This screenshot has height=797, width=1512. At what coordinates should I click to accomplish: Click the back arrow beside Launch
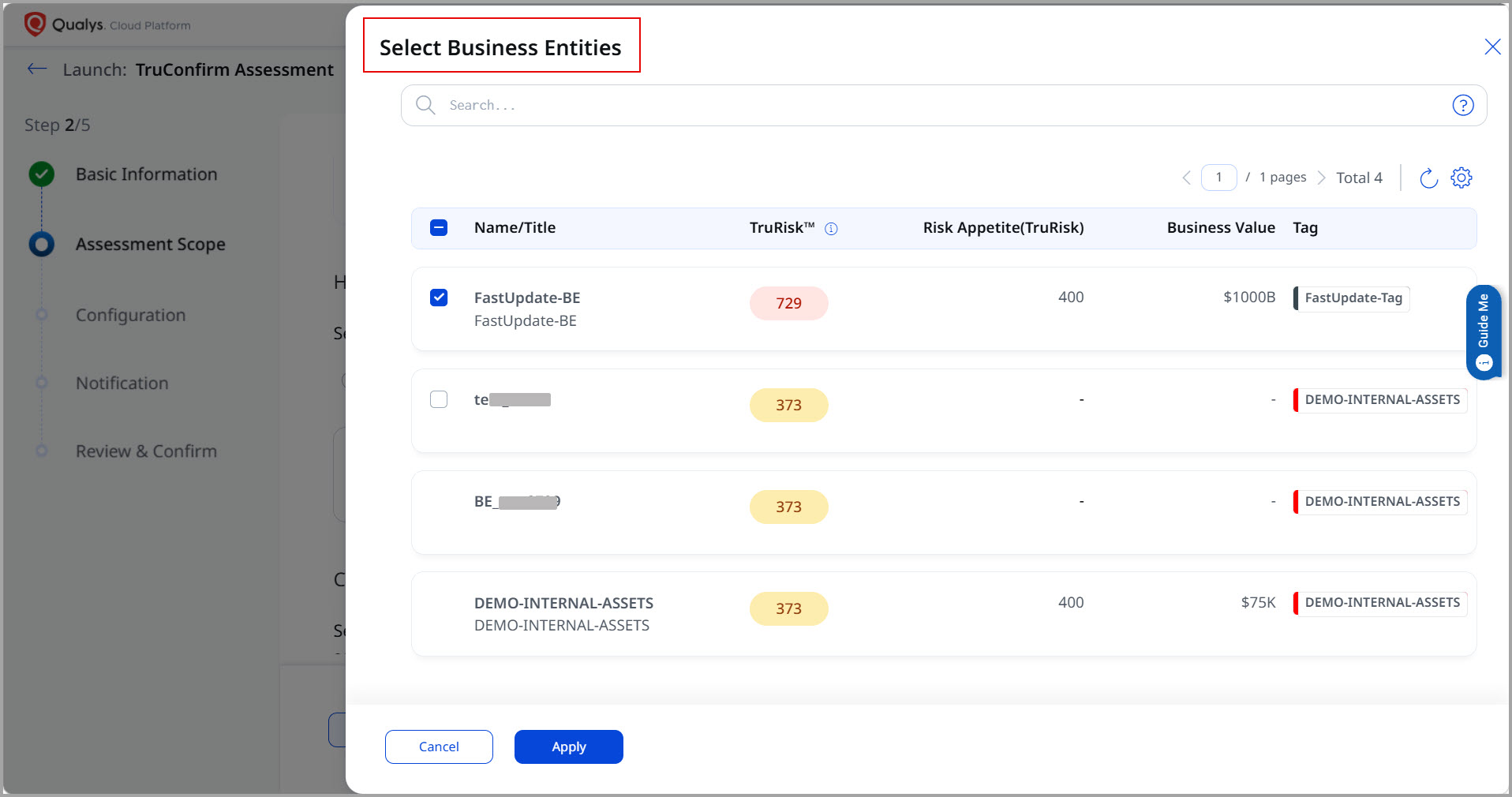37,69
